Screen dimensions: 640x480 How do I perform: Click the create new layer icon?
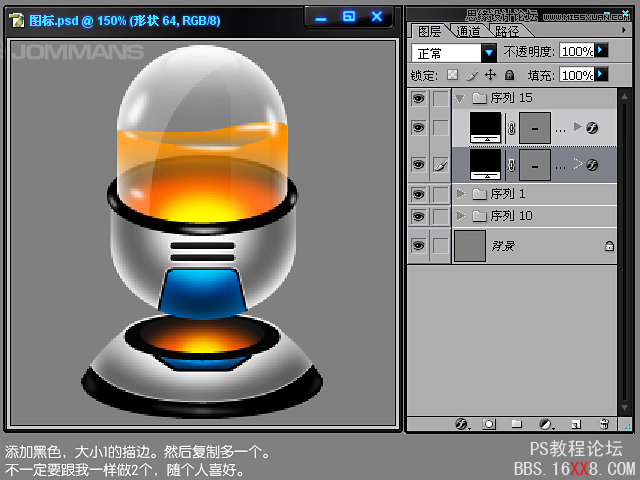click(575, 424)
